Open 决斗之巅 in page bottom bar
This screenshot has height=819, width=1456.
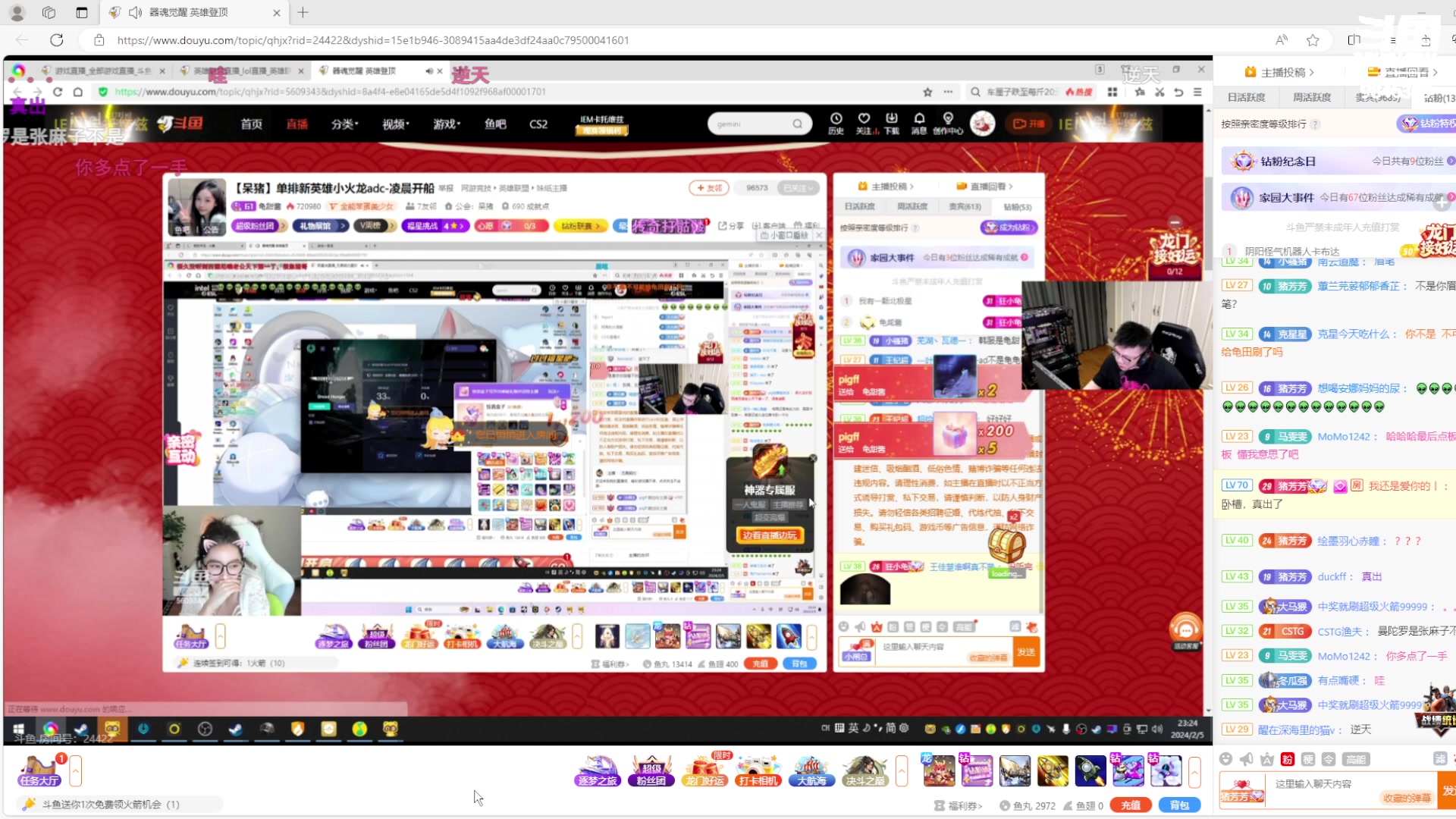tap(865, 772)
